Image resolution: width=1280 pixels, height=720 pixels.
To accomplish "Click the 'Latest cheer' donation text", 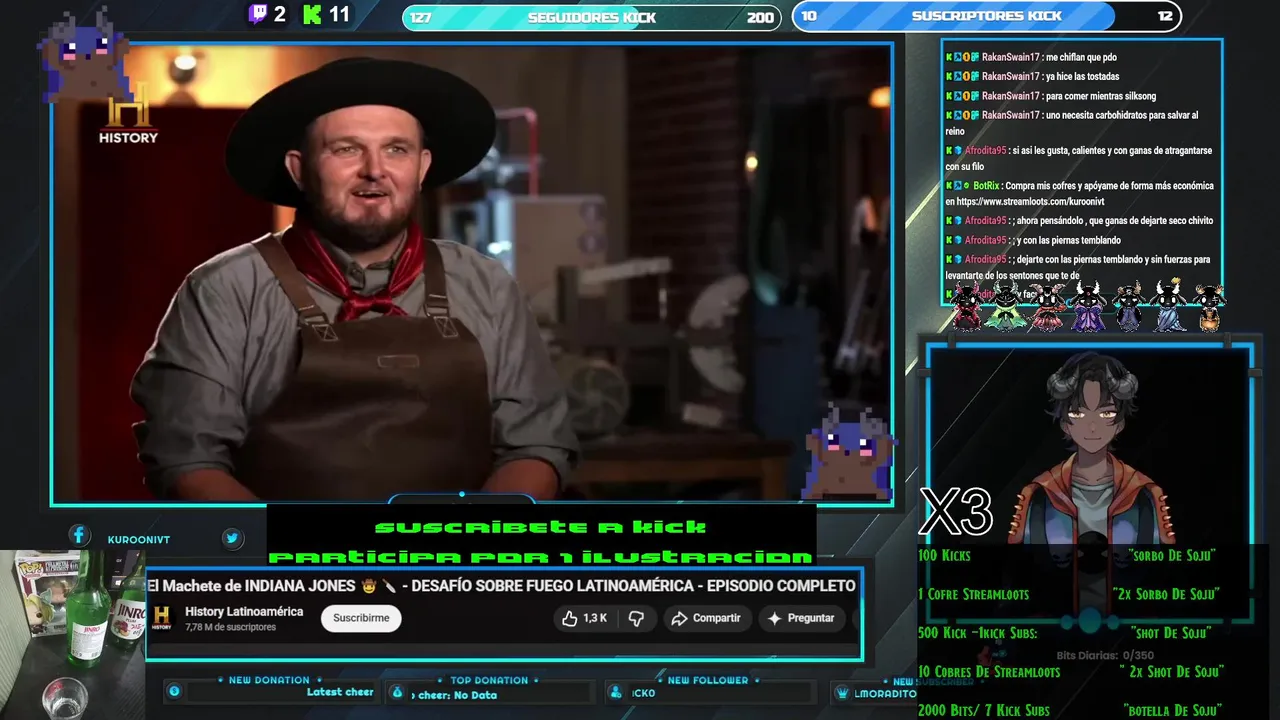I will [x=340, y=692].
